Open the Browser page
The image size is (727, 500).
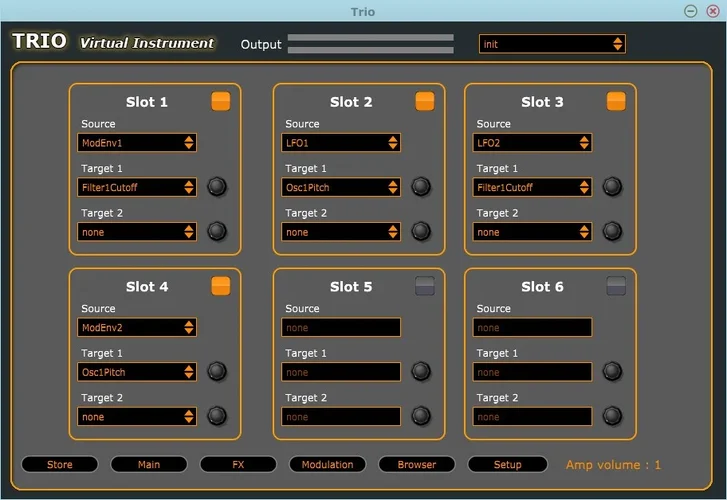point(417,464)
